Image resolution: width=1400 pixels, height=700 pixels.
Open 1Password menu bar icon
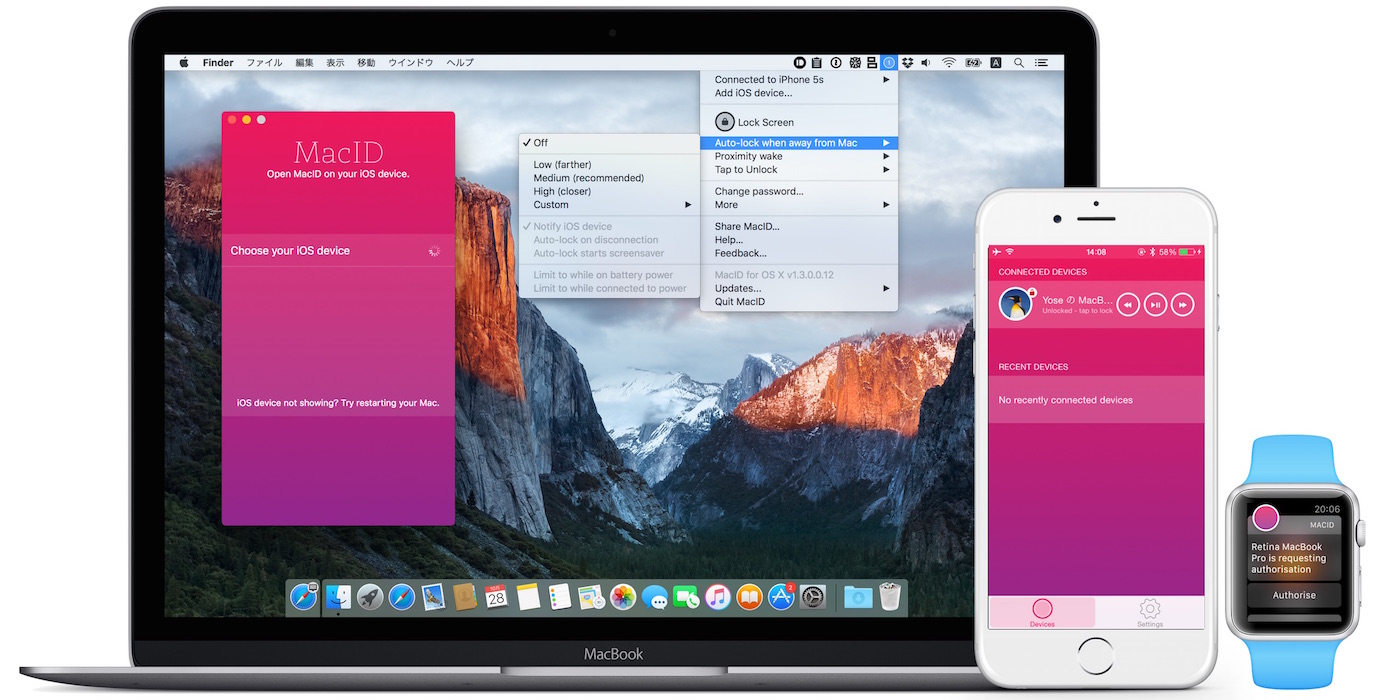(836, 62)
